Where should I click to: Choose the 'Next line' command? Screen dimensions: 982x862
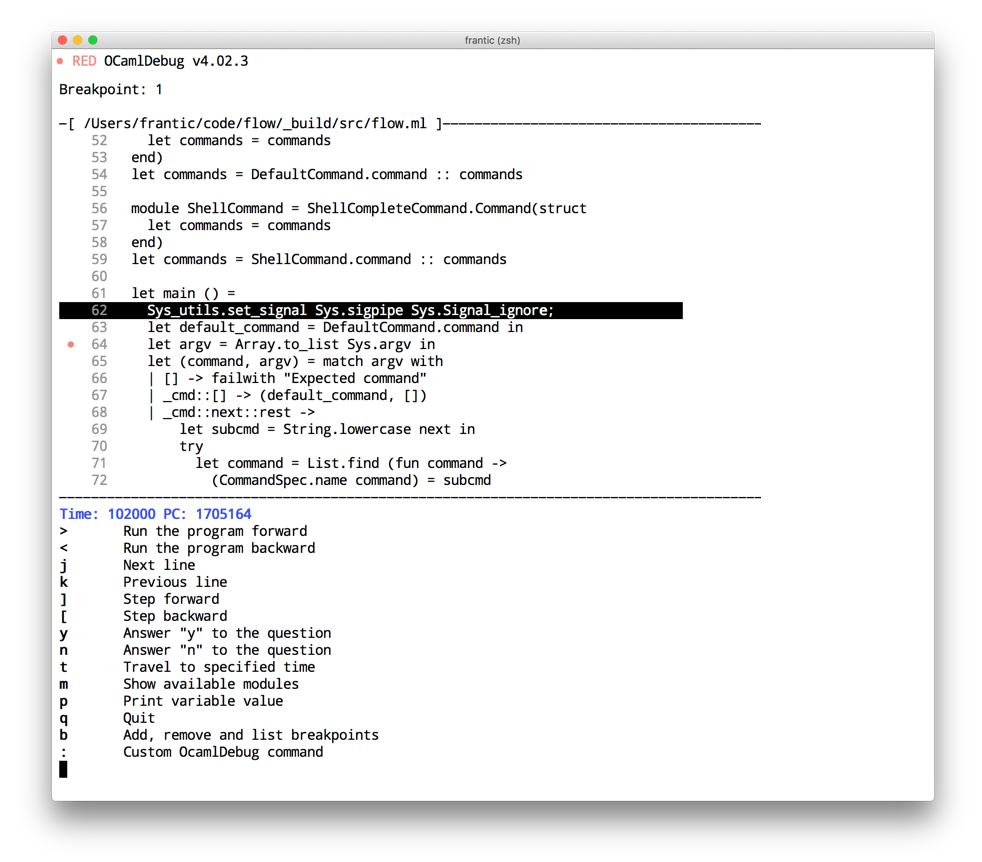click(x=159, y=565)
